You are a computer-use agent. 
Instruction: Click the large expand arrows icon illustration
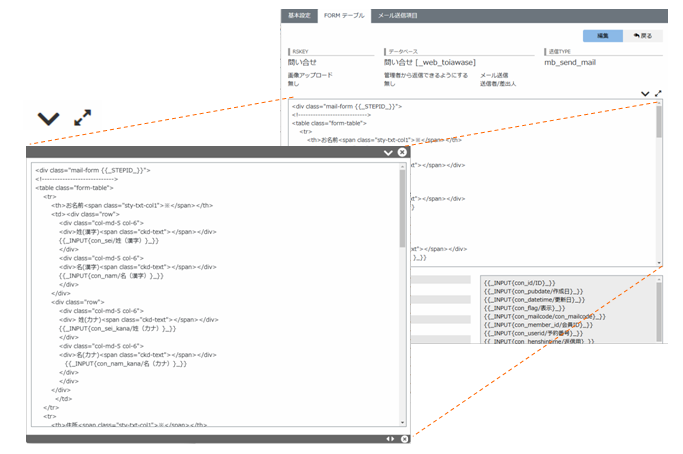83,118
